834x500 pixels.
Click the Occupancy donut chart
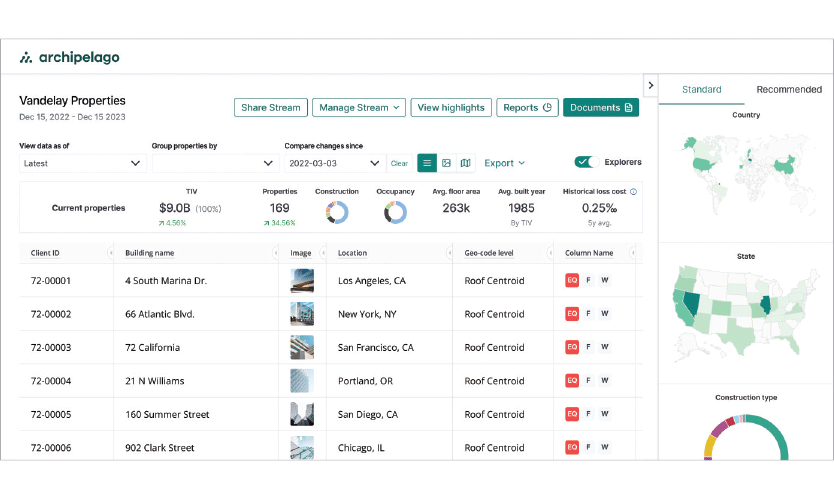[395, 212]
